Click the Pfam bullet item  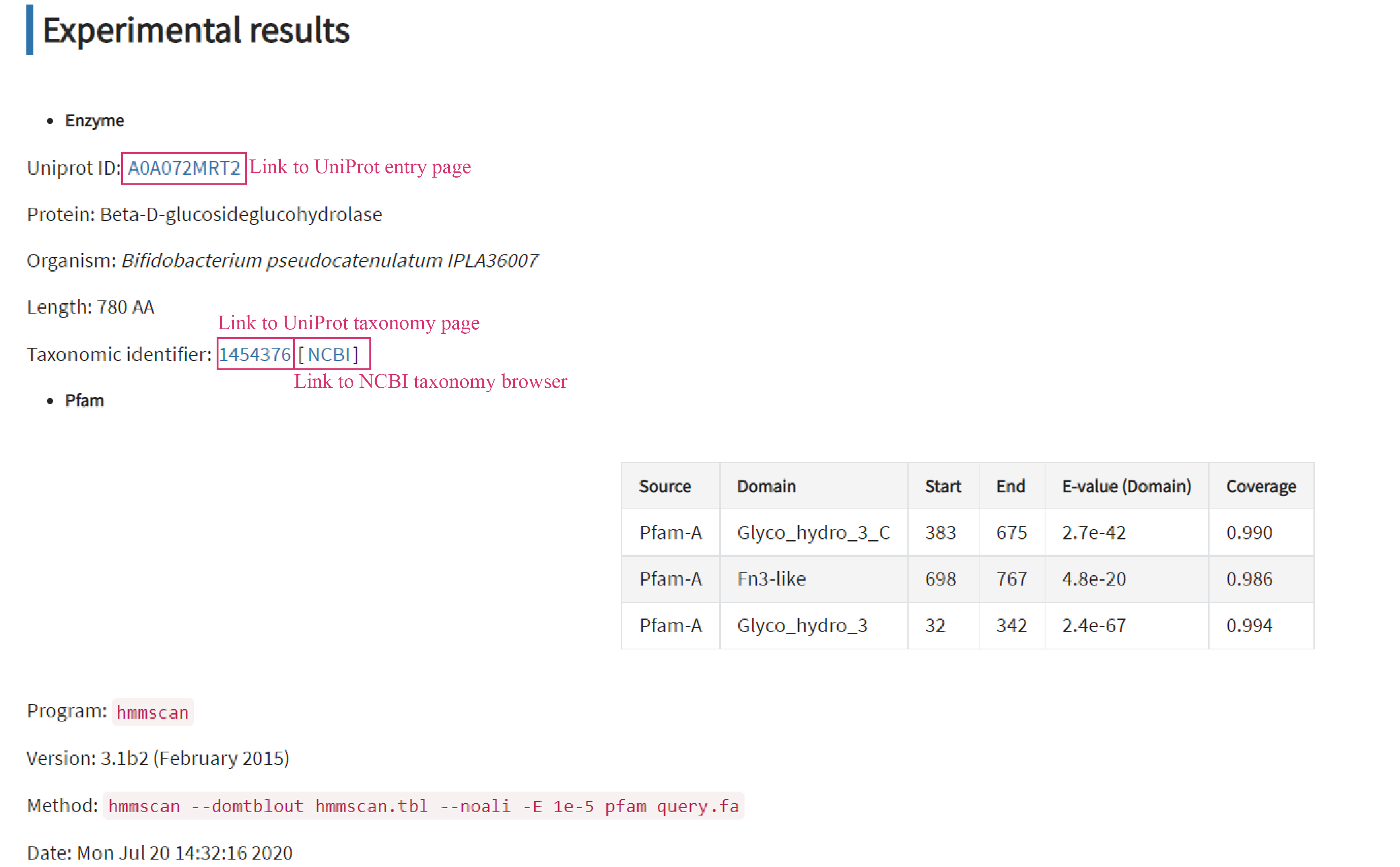(x=85, y=401)
